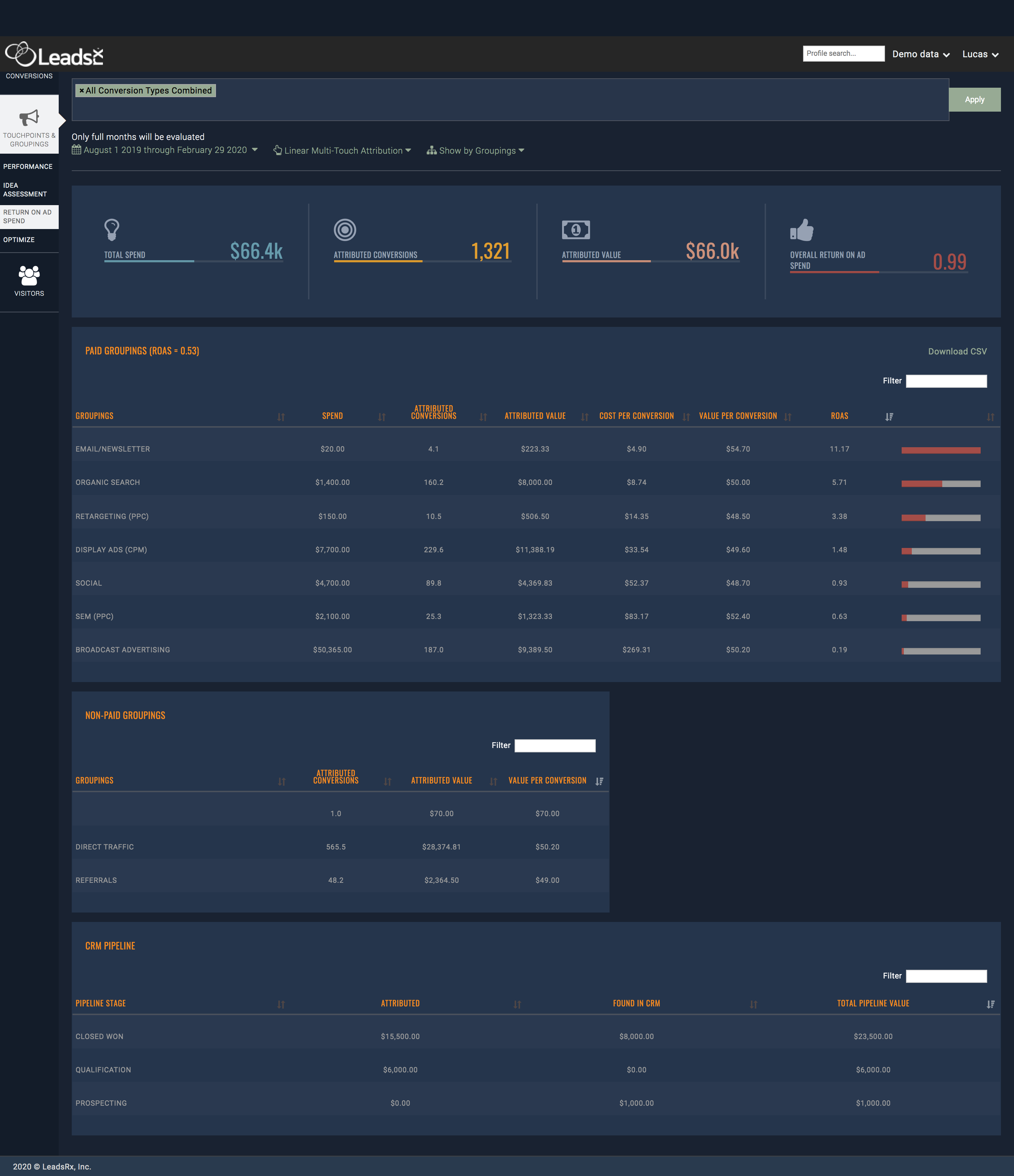Sort paid table by ROAS
1014x1176 pixels.
tap(889, 417)
